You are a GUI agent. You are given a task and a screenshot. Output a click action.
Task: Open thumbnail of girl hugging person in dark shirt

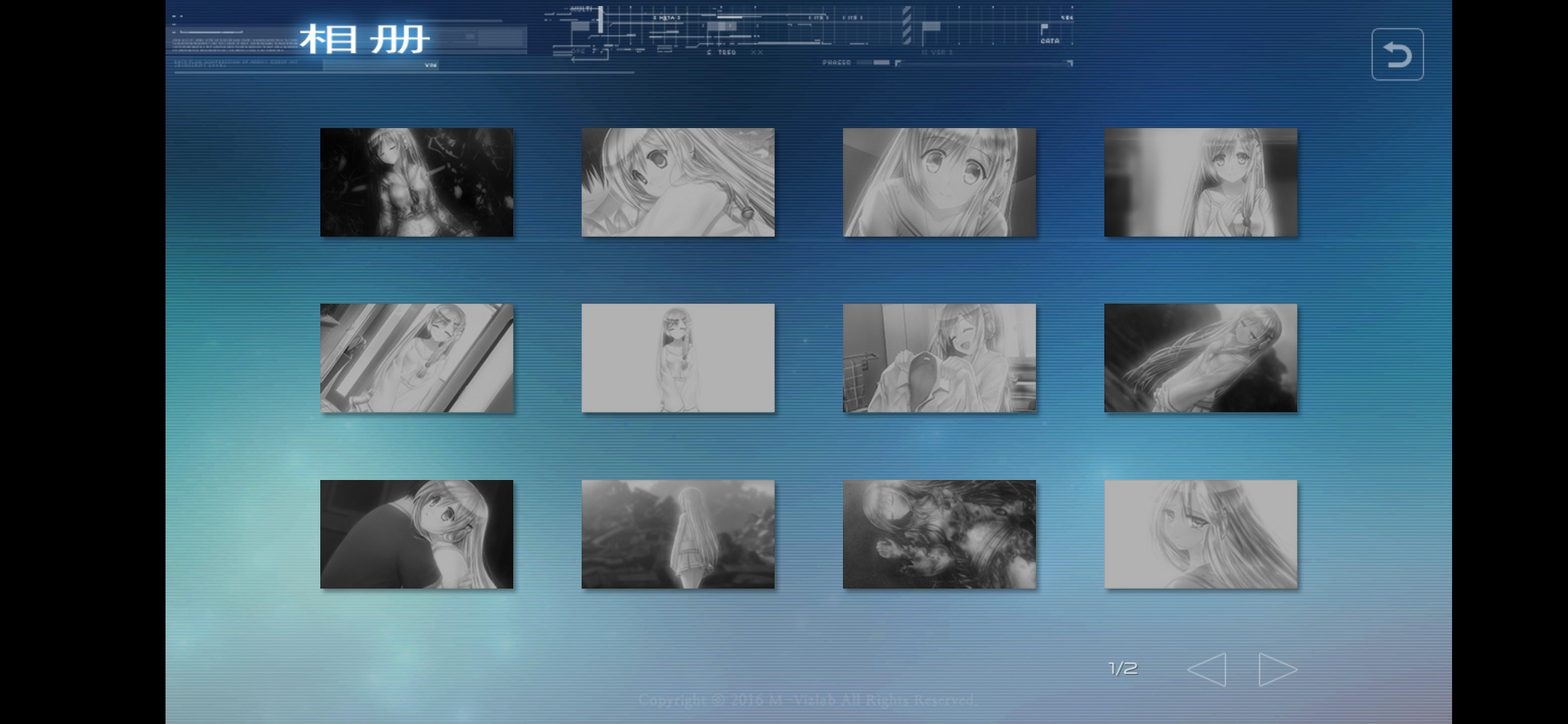pos(417,534)
